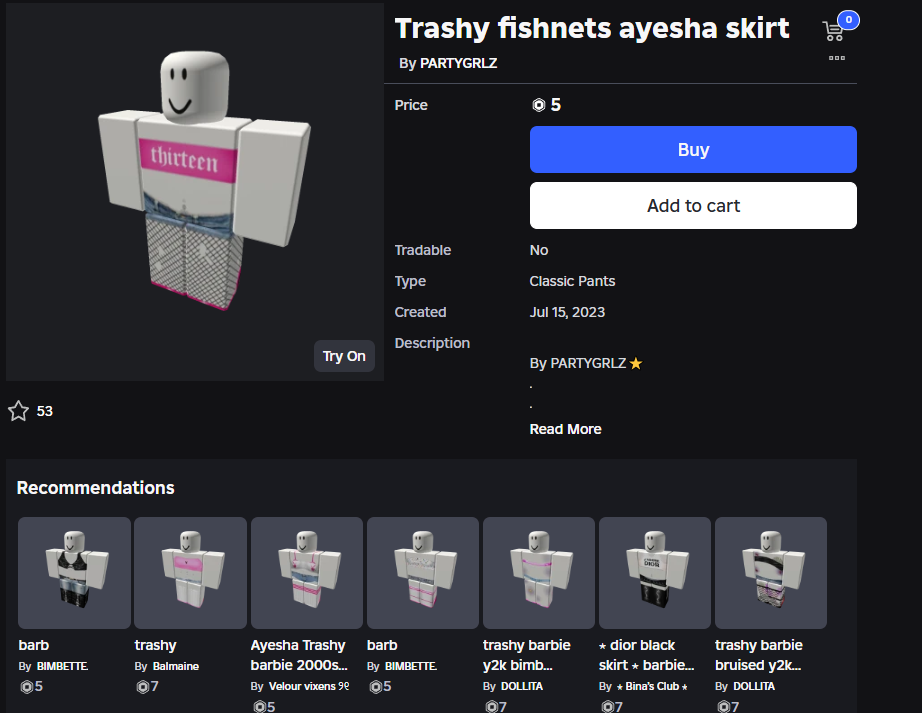Favorite the item with the star icon
Image resolution: width=922 pixels, height=713 pixels.
tap(18, 411)
